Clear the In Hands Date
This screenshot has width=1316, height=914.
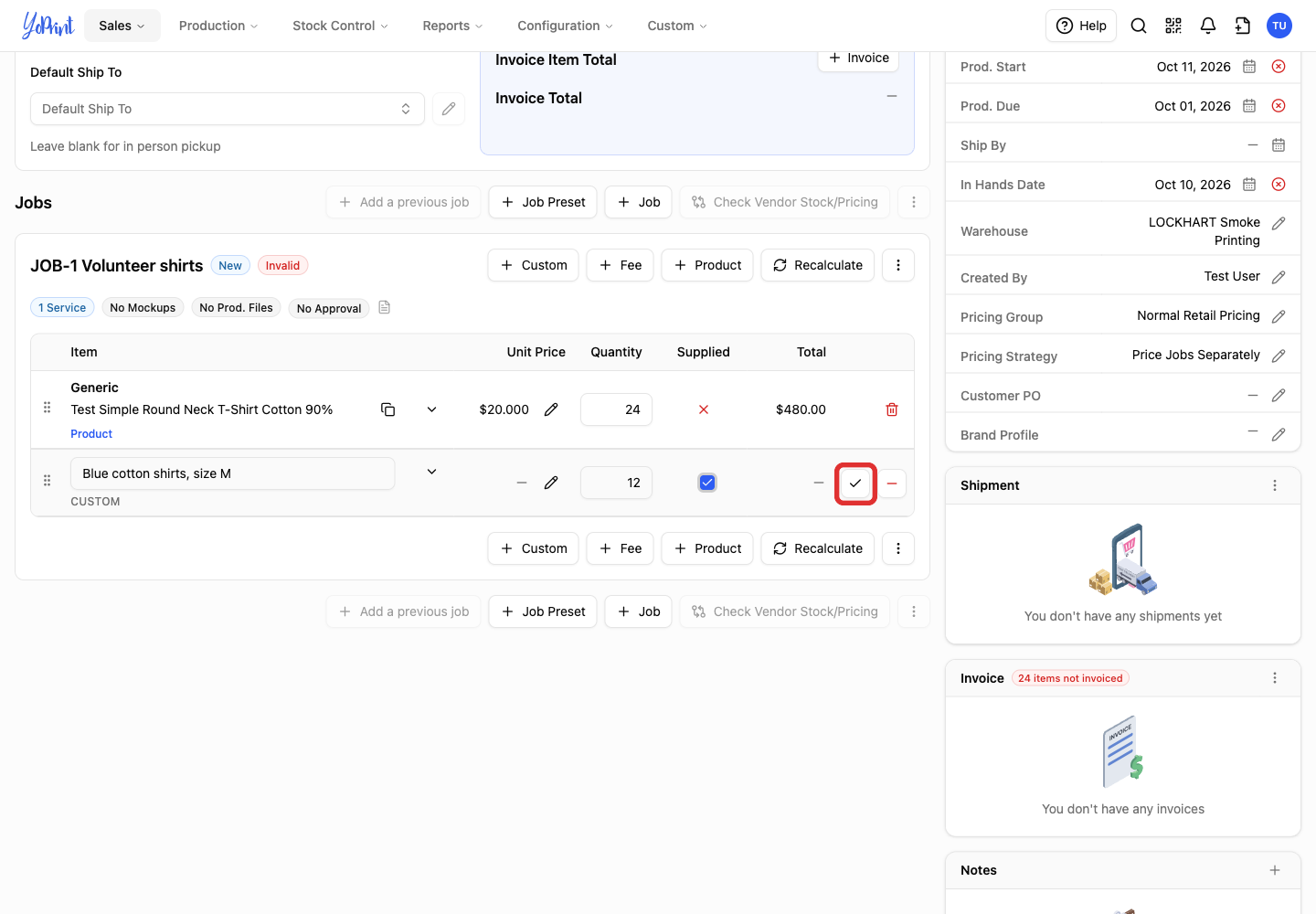1279,185
